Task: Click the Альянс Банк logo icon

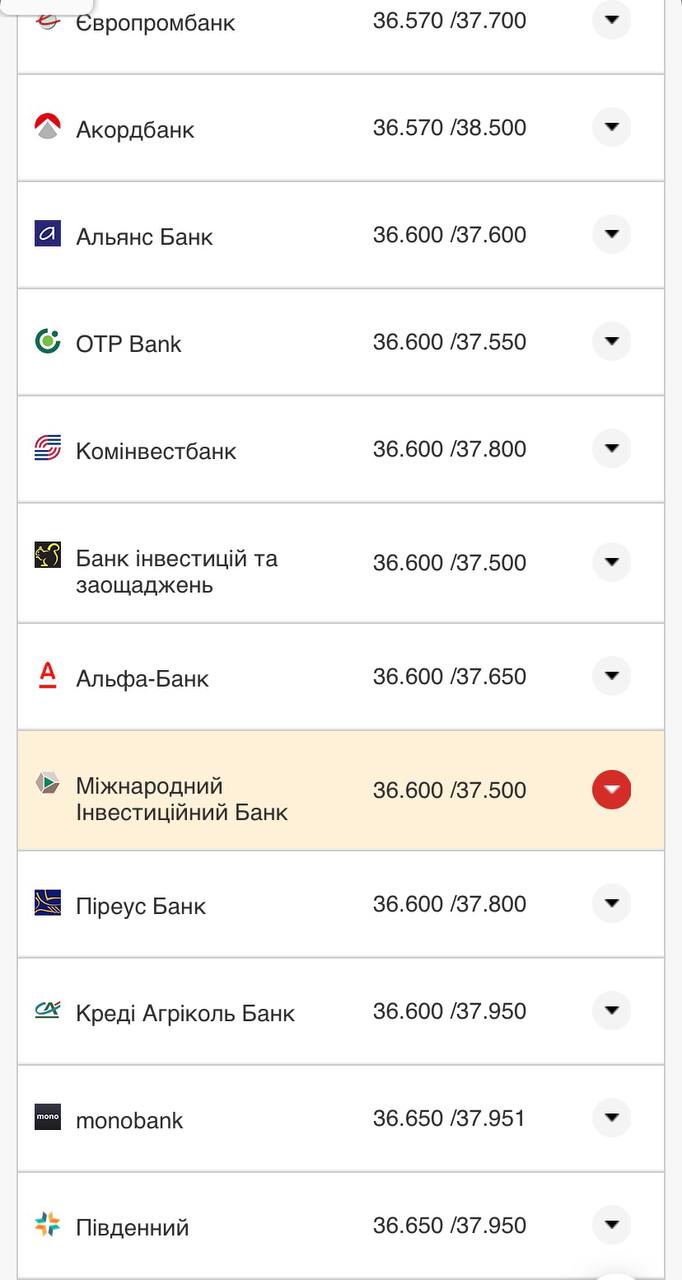Action: coord(46,234)
